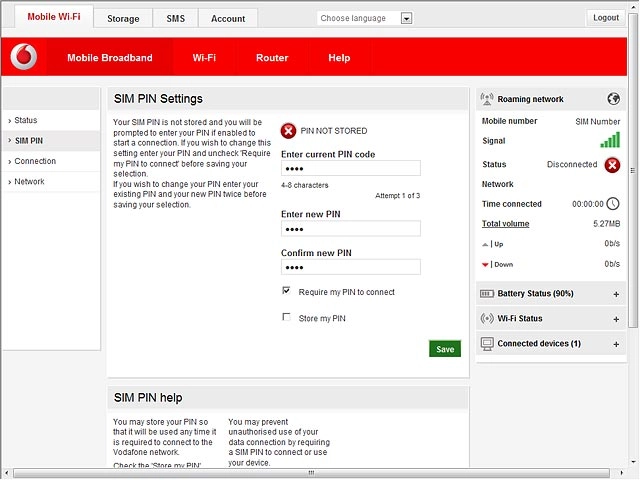Click the horizontal scrollbar at the bottom

pos(311,473)
